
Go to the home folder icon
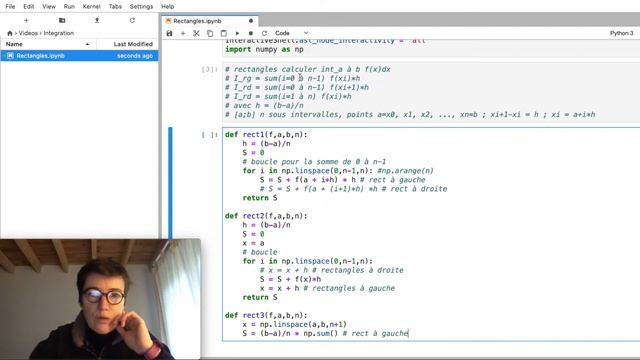click(x=10, y=33)
